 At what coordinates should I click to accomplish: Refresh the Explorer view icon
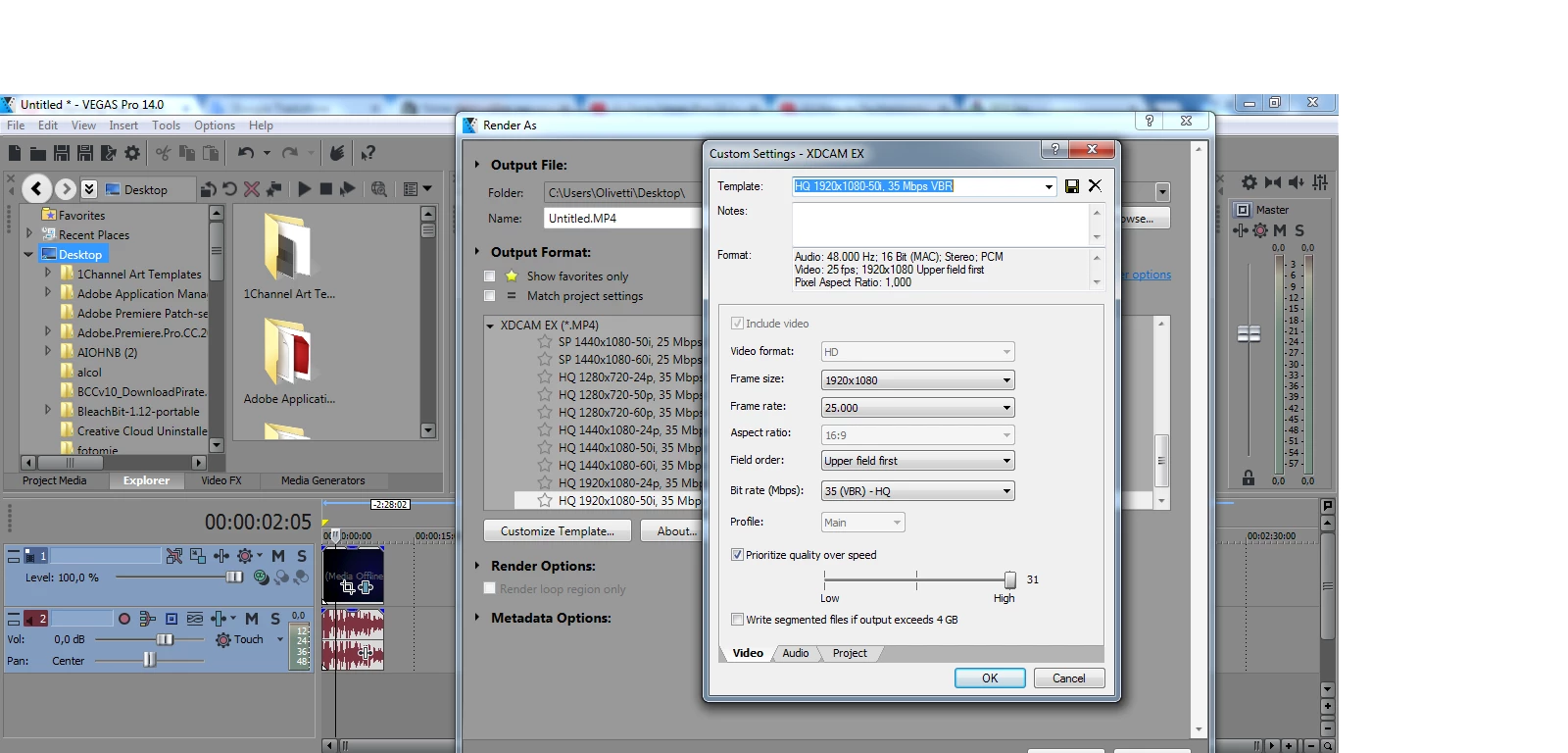point(229,189)
